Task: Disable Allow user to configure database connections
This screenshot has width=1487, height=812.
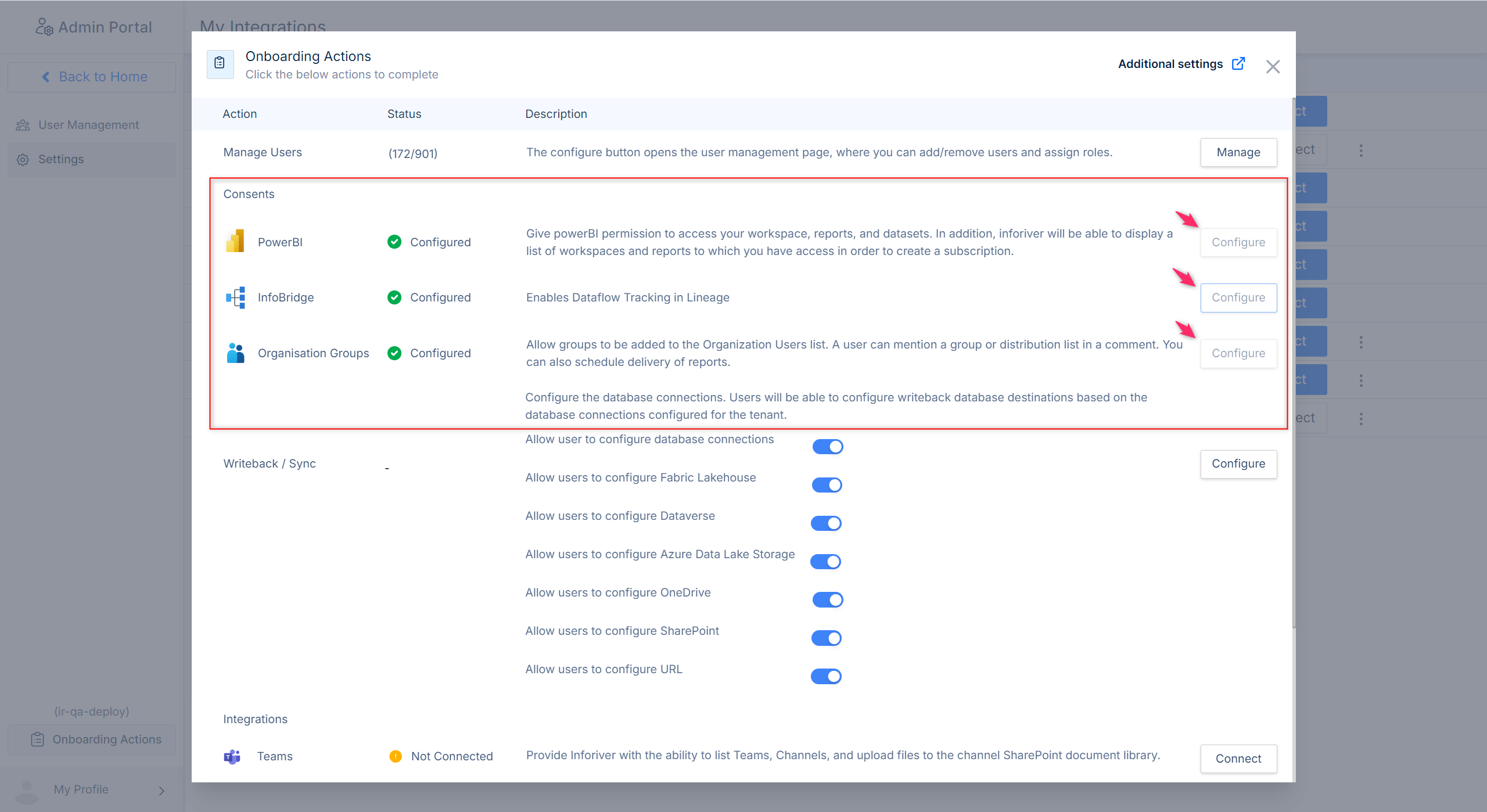Action: pos(827,447)
